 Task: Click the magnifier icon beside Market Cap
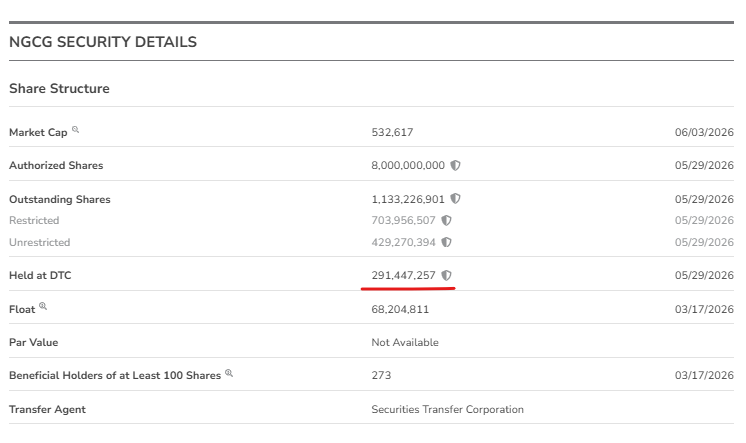pyautogui.click(x=75, y=129)
